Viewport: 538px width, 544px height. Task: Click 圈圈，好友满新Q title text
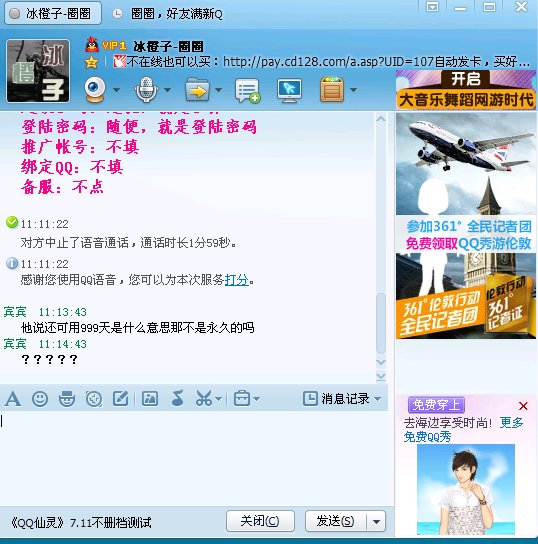(x=177, y=14)
